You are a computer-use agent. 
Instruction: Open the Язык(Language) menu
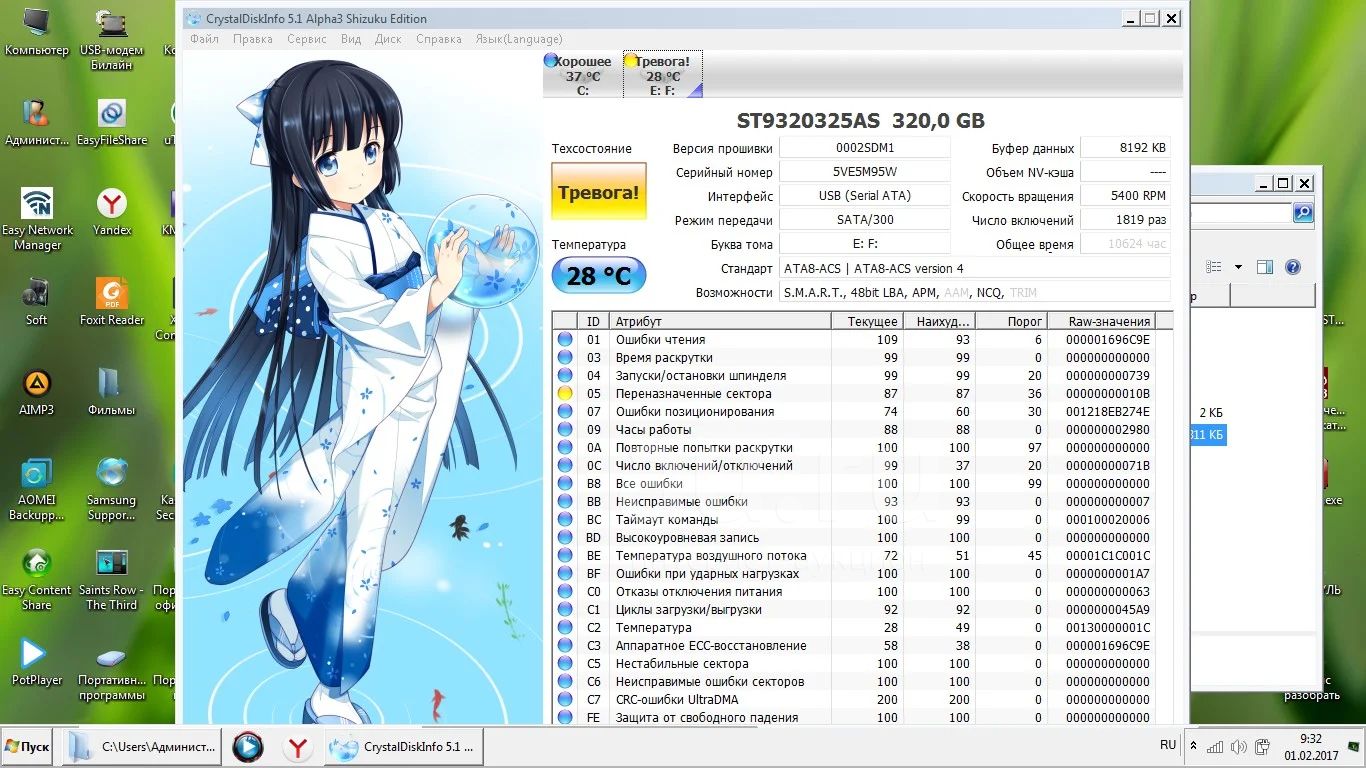click(x=518, y=39)
